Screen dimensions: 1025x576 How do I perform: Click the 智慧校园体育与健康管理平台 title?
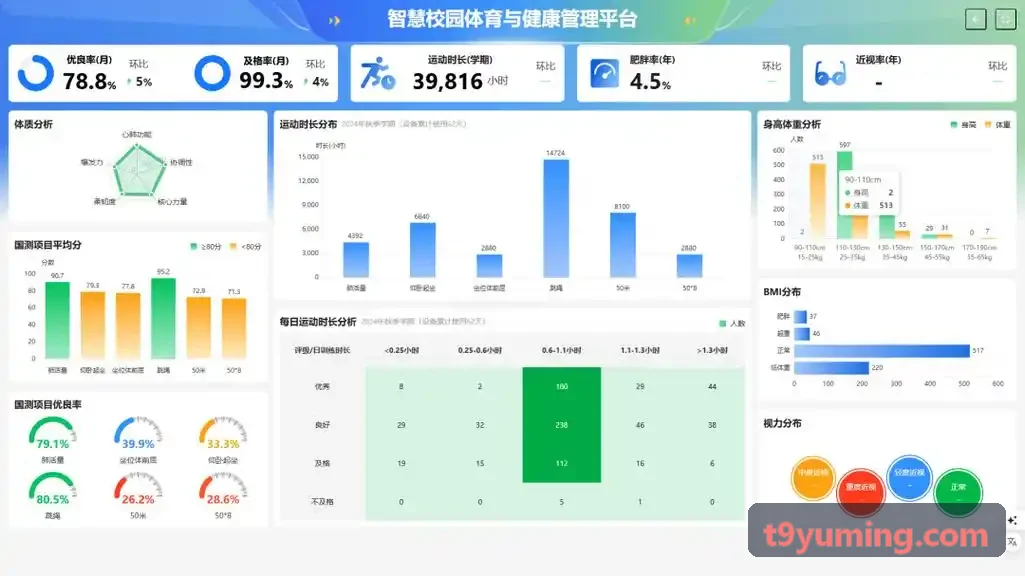[512, 19]
